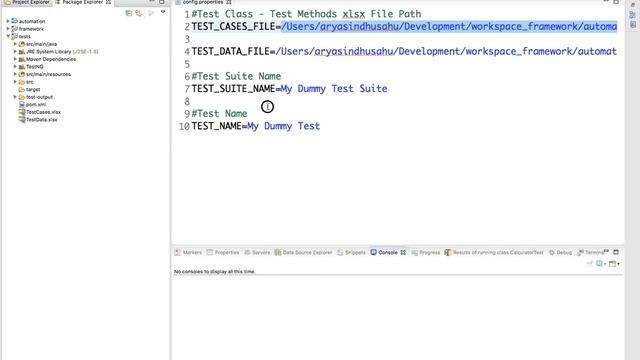The image size is (640, 360).
Task: Select the config.properties editor tab
Action: [202, 2]
